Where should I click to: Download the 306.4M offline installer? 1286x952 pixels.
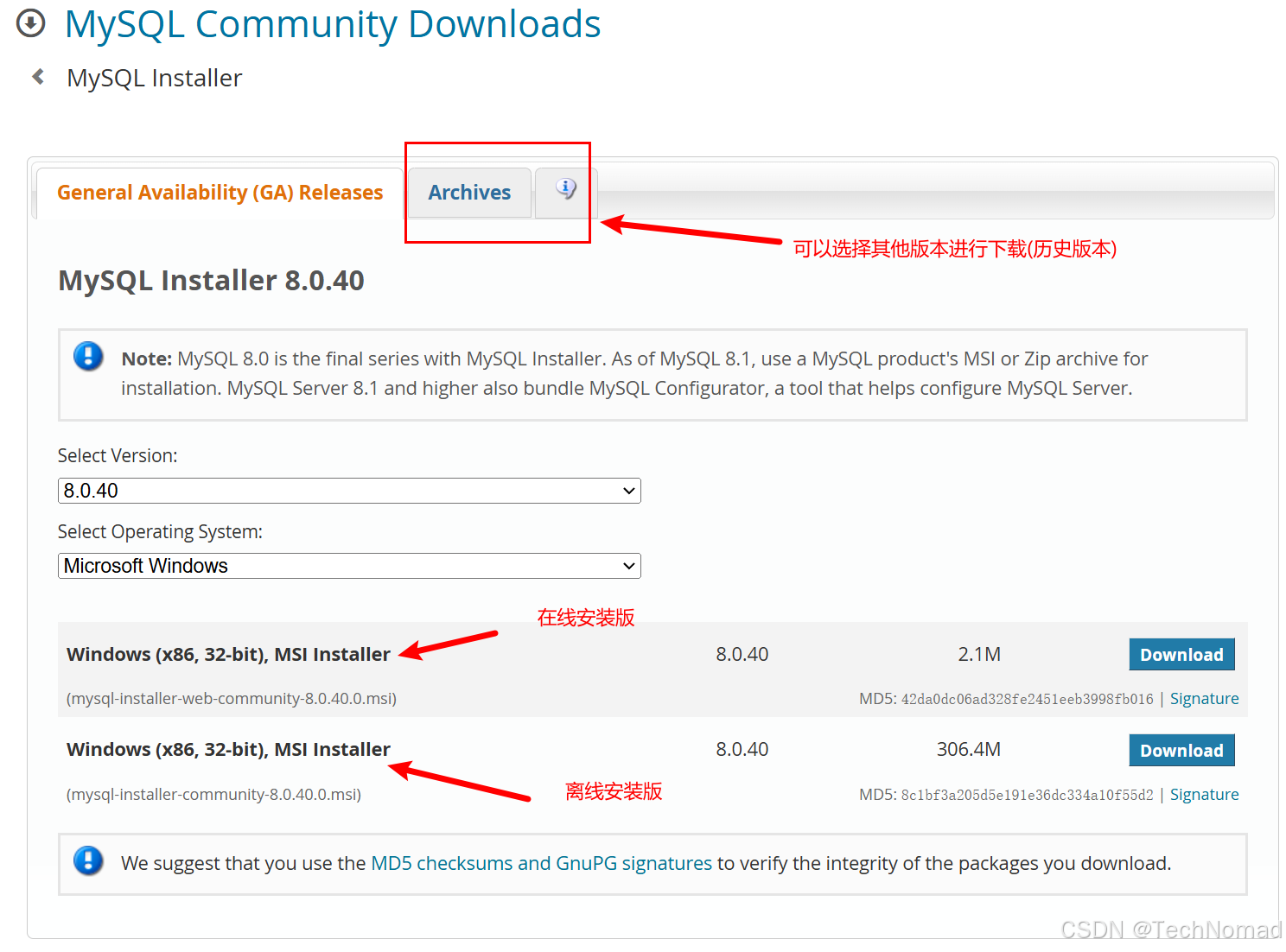tap(1181, 751)
